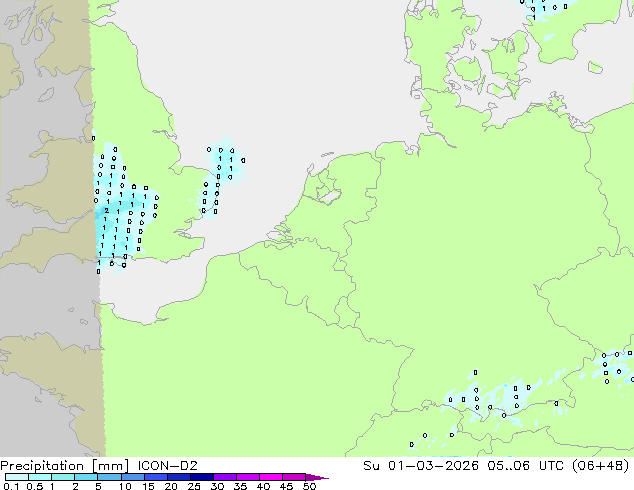Click the 10–15 mm legend swatch
Screen dimensions: 634x490
tap(132, 477)
